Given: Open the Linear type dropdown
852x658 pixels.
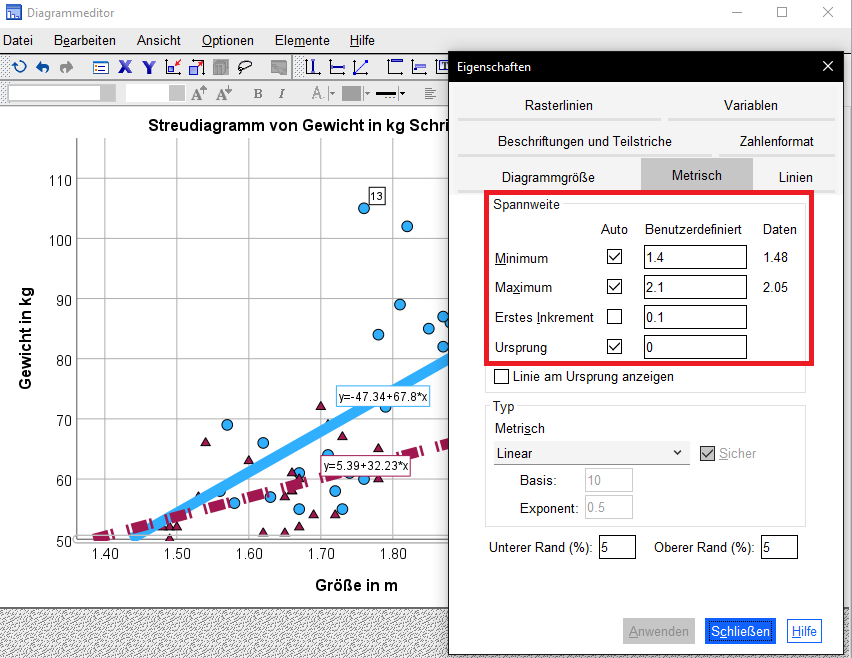Looking at the screenshot, I should [x=680, y=453].
